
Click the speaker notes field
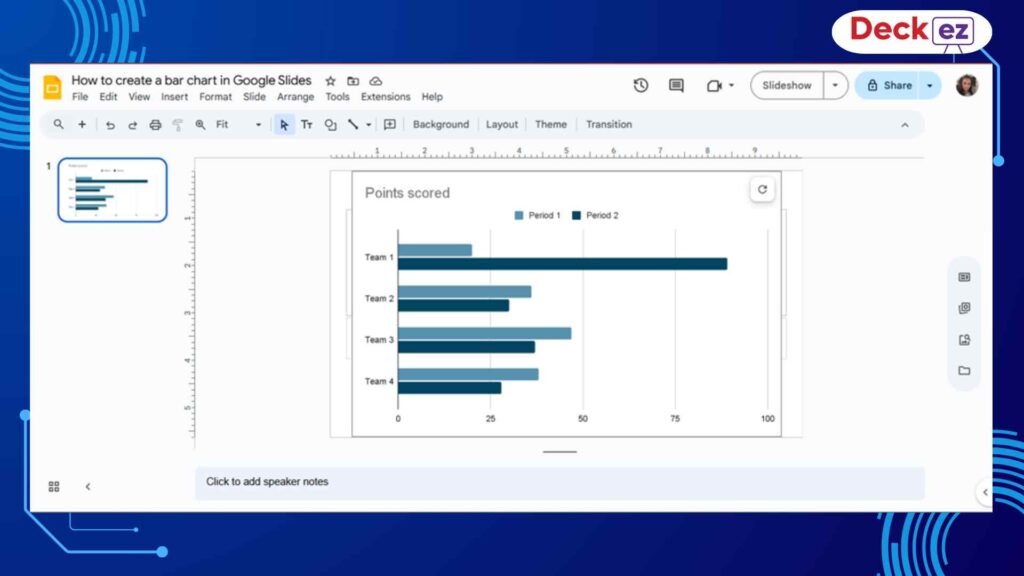400,481
